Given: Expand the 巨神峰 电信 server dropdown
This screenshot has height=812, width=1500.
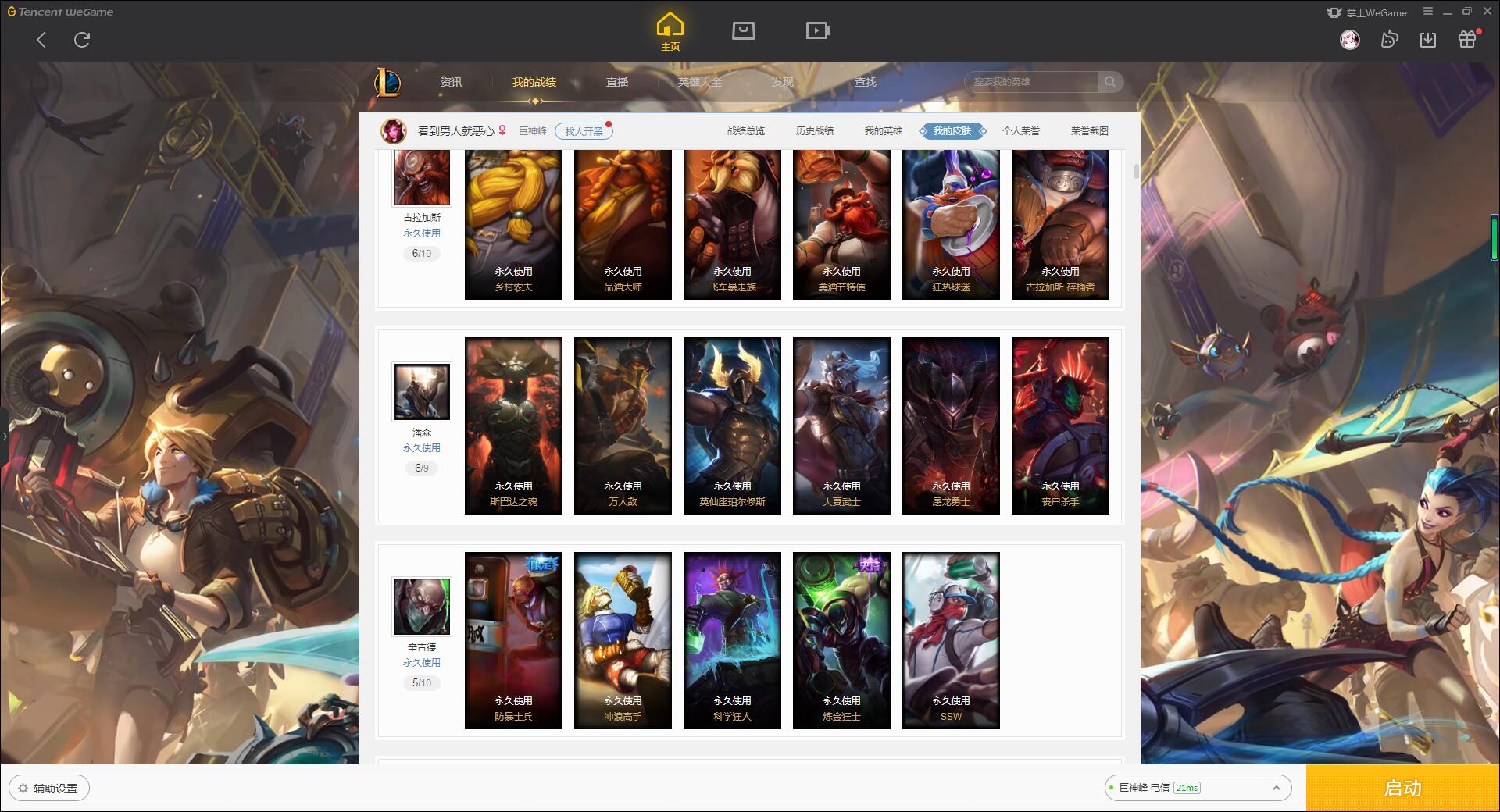Looking at the screenshot, I should pyautogui.click(x=1198, y=788).
